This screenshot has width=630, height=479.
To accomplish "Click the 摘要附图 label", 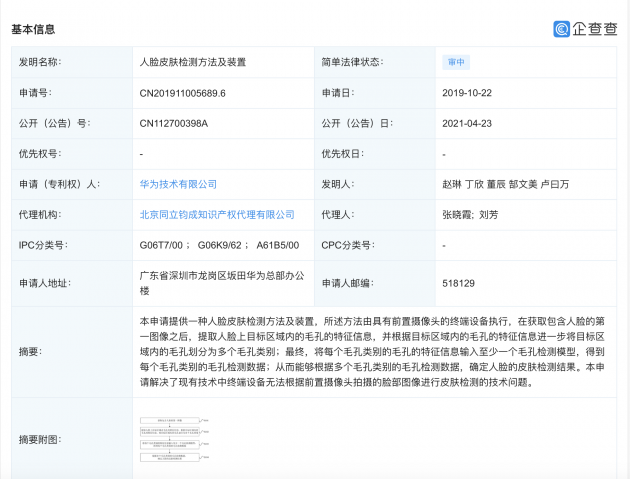I will pyautogui.click(x=39, y=440).
